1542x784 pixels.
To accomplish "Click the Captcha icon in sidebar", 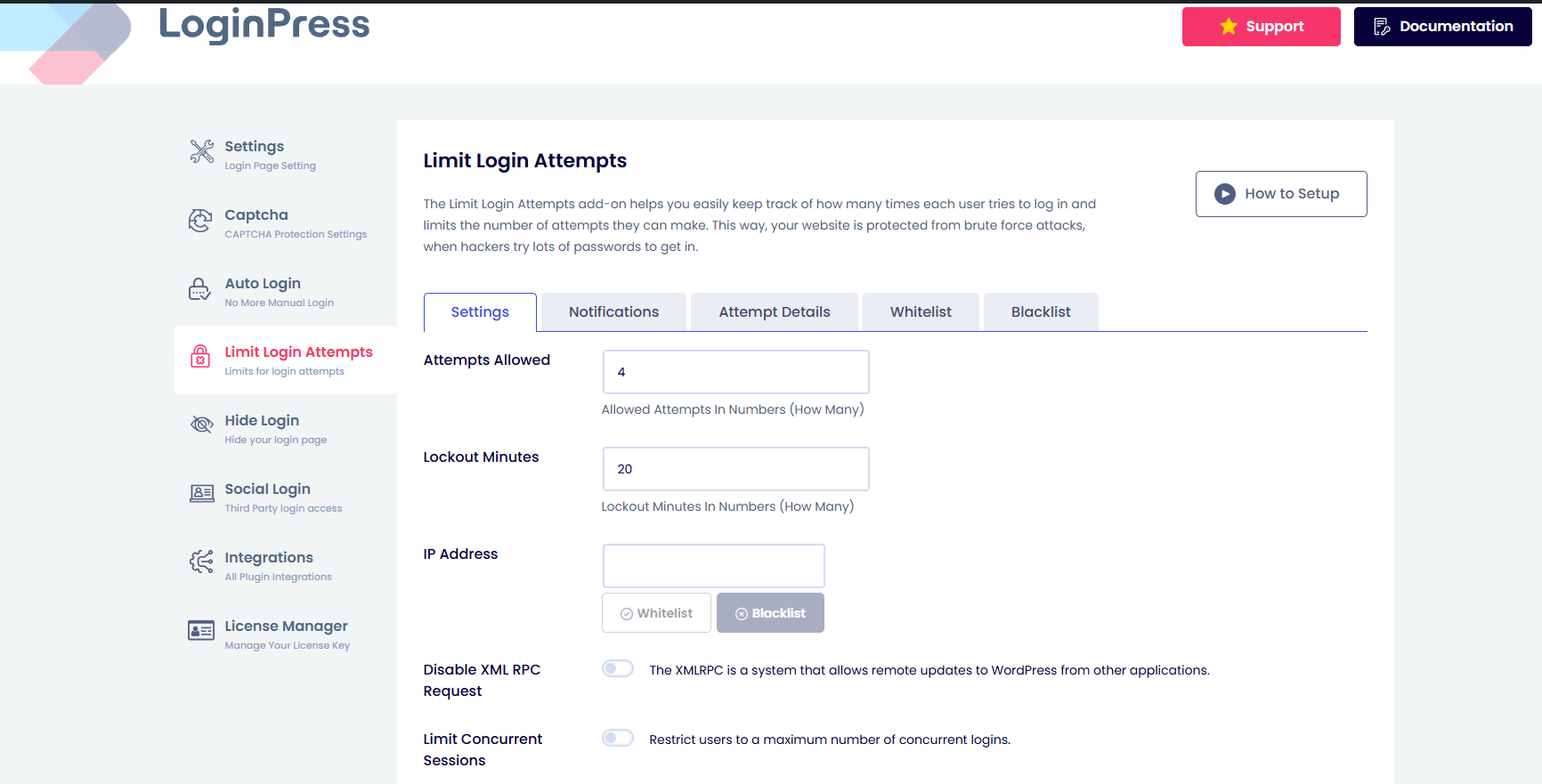I will click(200, 221).
